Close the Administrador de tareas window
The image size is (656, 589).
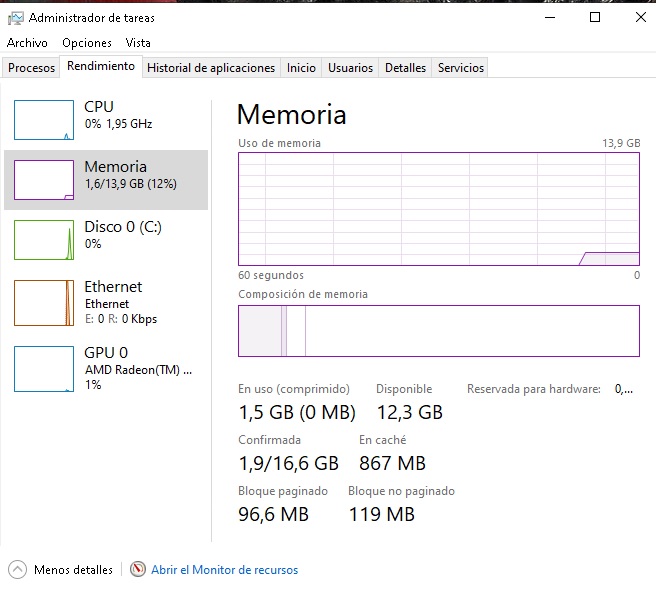tap(640, 18)
